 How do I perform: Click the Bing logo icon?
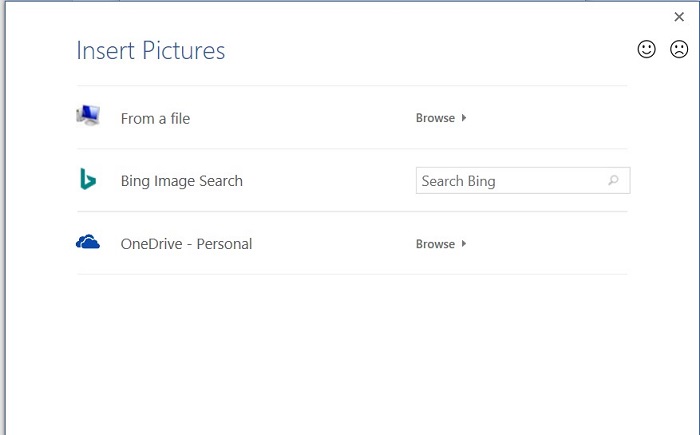tap(88, 180)
